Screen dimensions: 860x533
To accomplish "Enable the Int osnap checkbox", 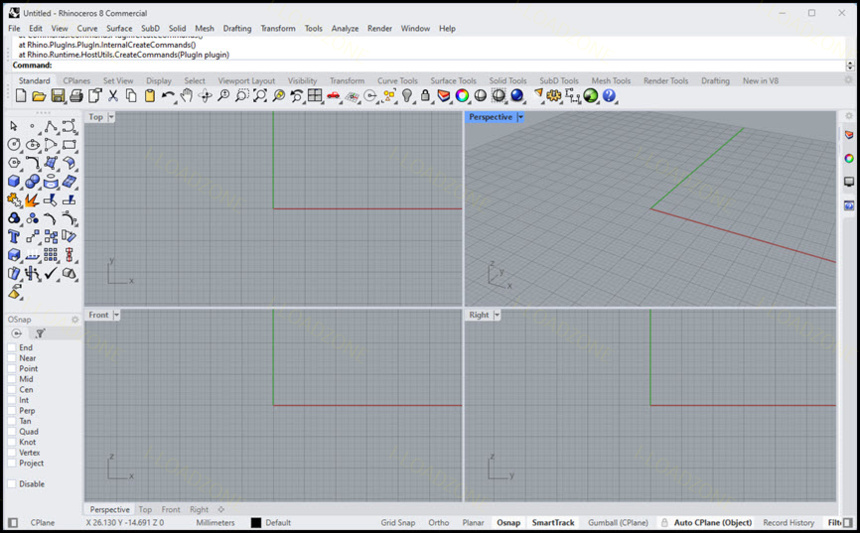I will point(12,400).
